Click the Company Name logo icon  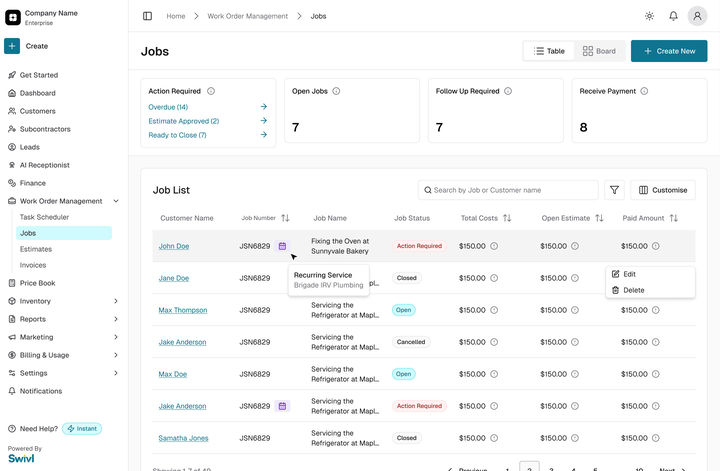13,17
